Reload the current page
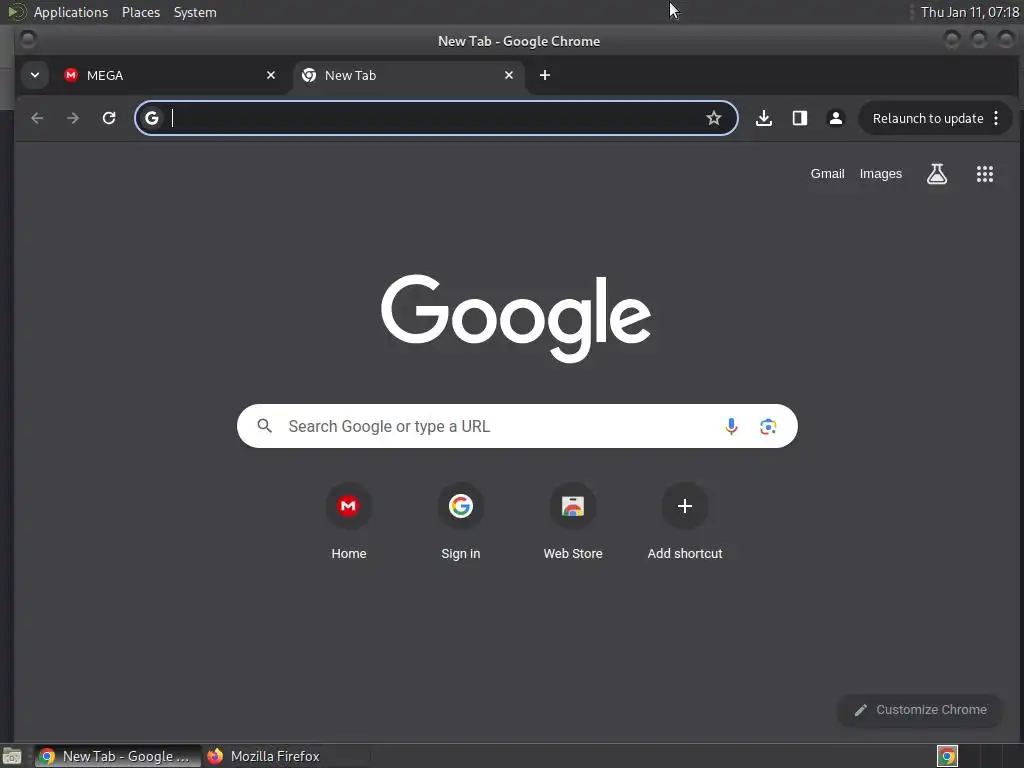The width and height of the screenshot is (1024, 768). click(109, 118)
